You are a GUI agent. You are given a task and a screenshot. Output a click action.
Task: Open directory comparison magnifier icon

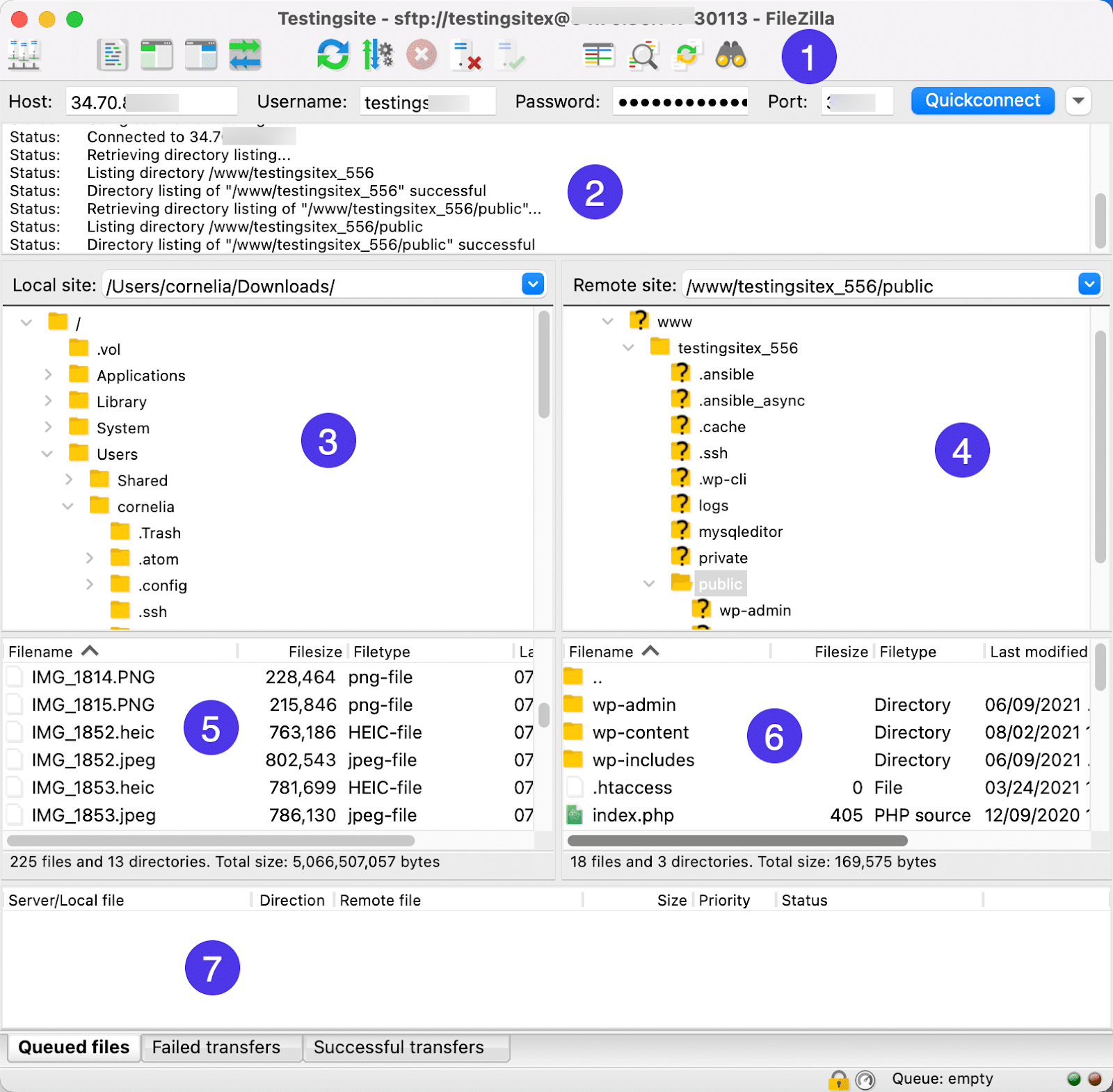pos(643,54)
